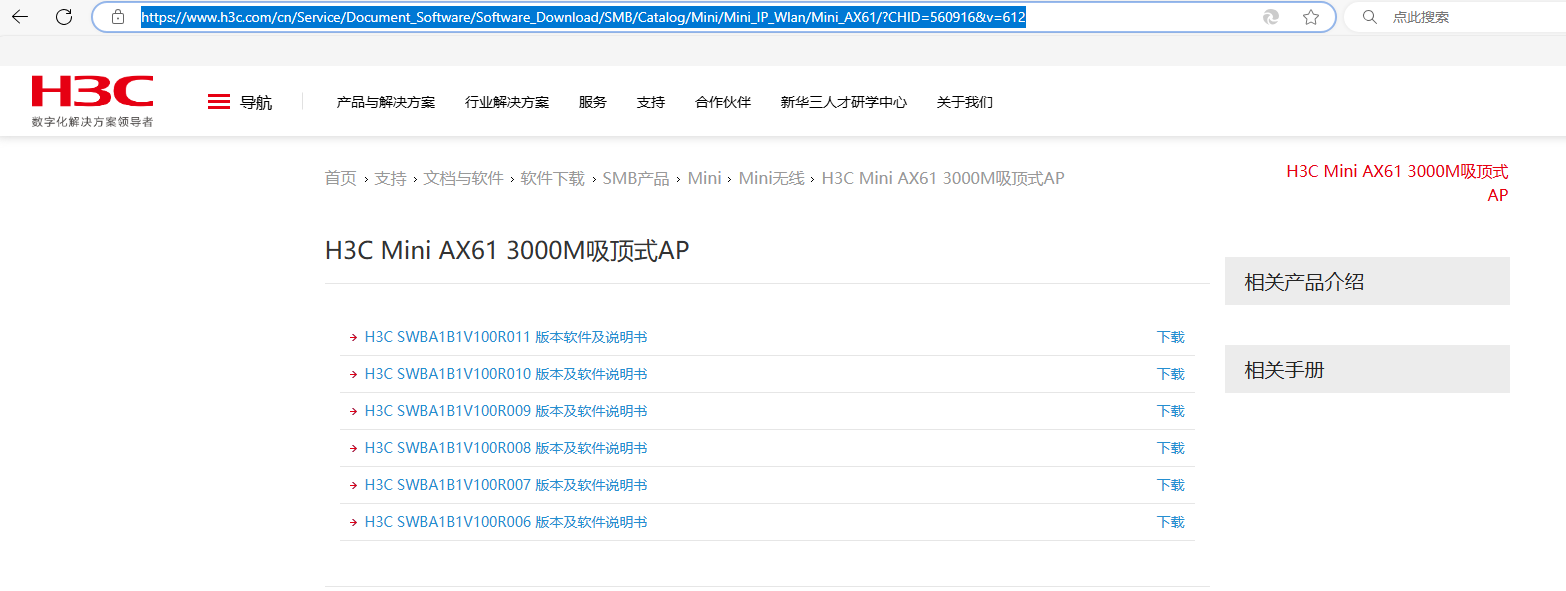This screenshot has height=591, width=1566.
Task: Open SWBA1B1V100R006 版本及软件说明书 link
Action: pyautogui.click(x=506, y=523)
